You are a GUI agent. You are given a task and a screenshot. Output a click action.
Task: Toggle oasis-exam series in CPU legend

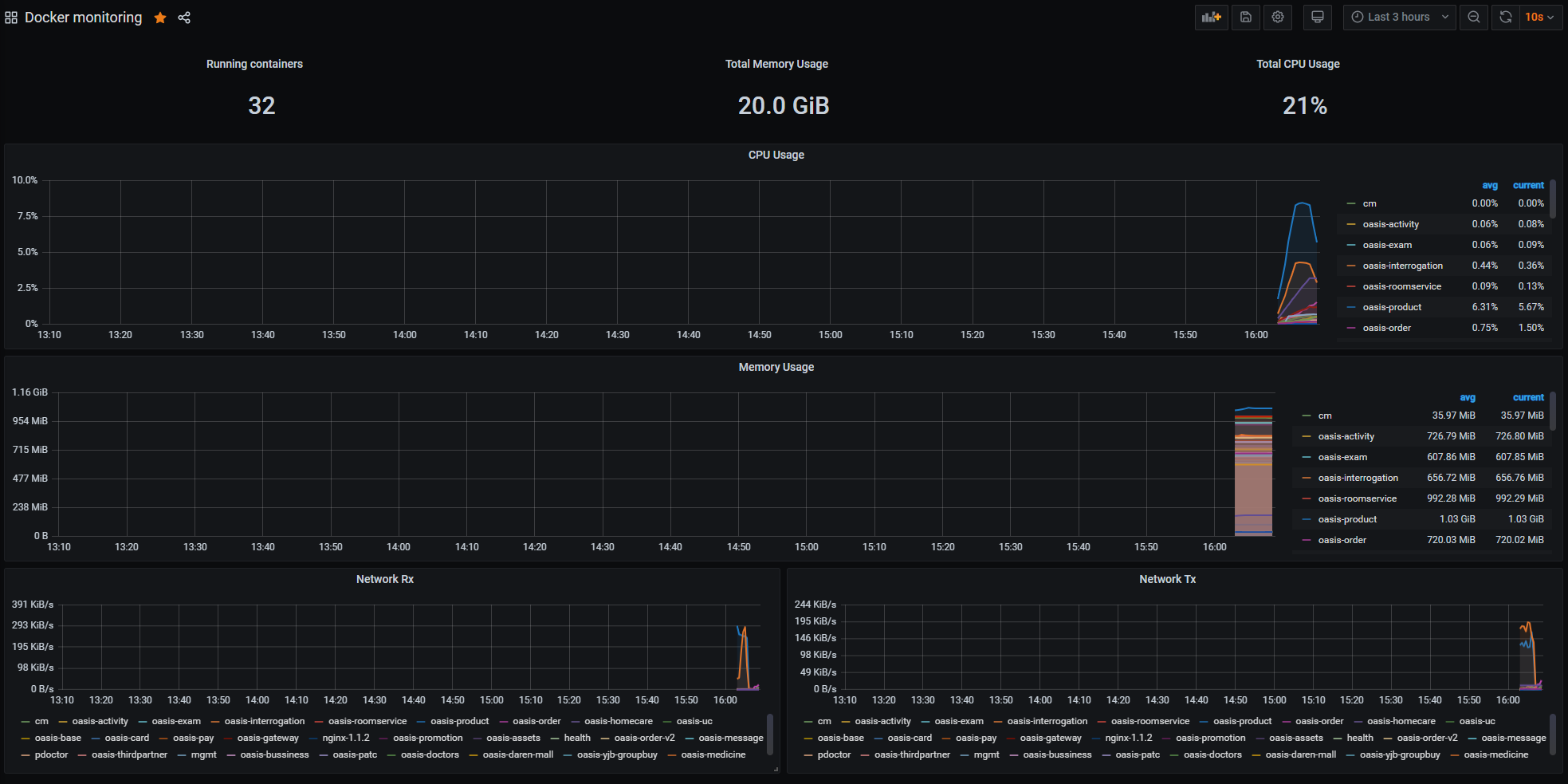[x=1387, y=245]
